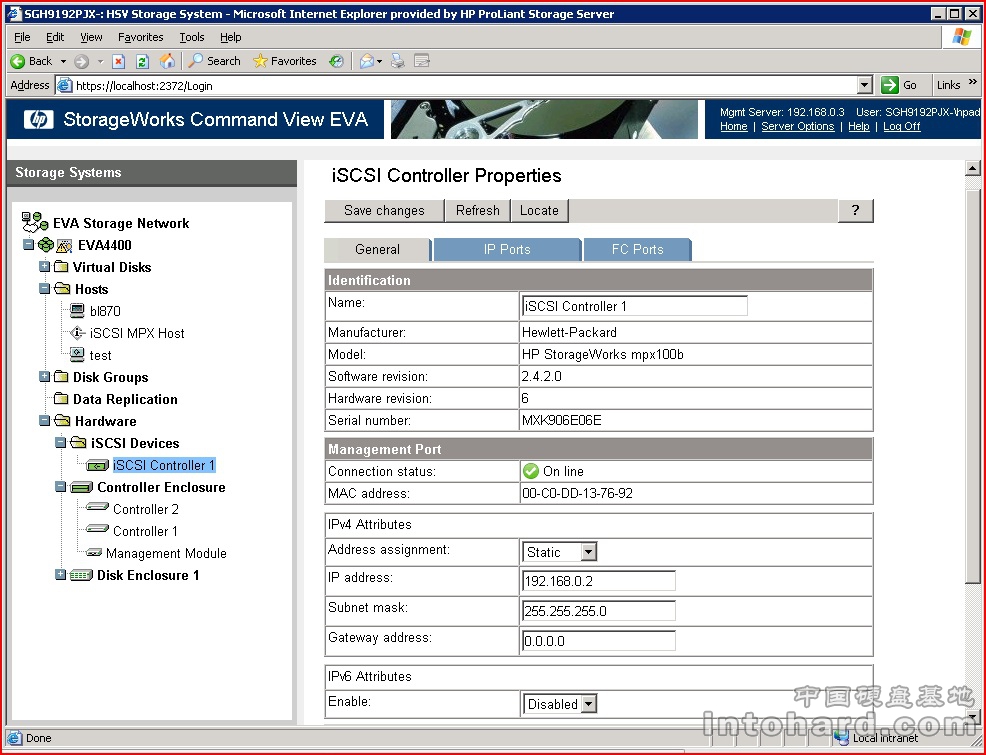Click the Refresh page toolbar icon
This screenshot has height=755, width=986.
coord(143,61)
